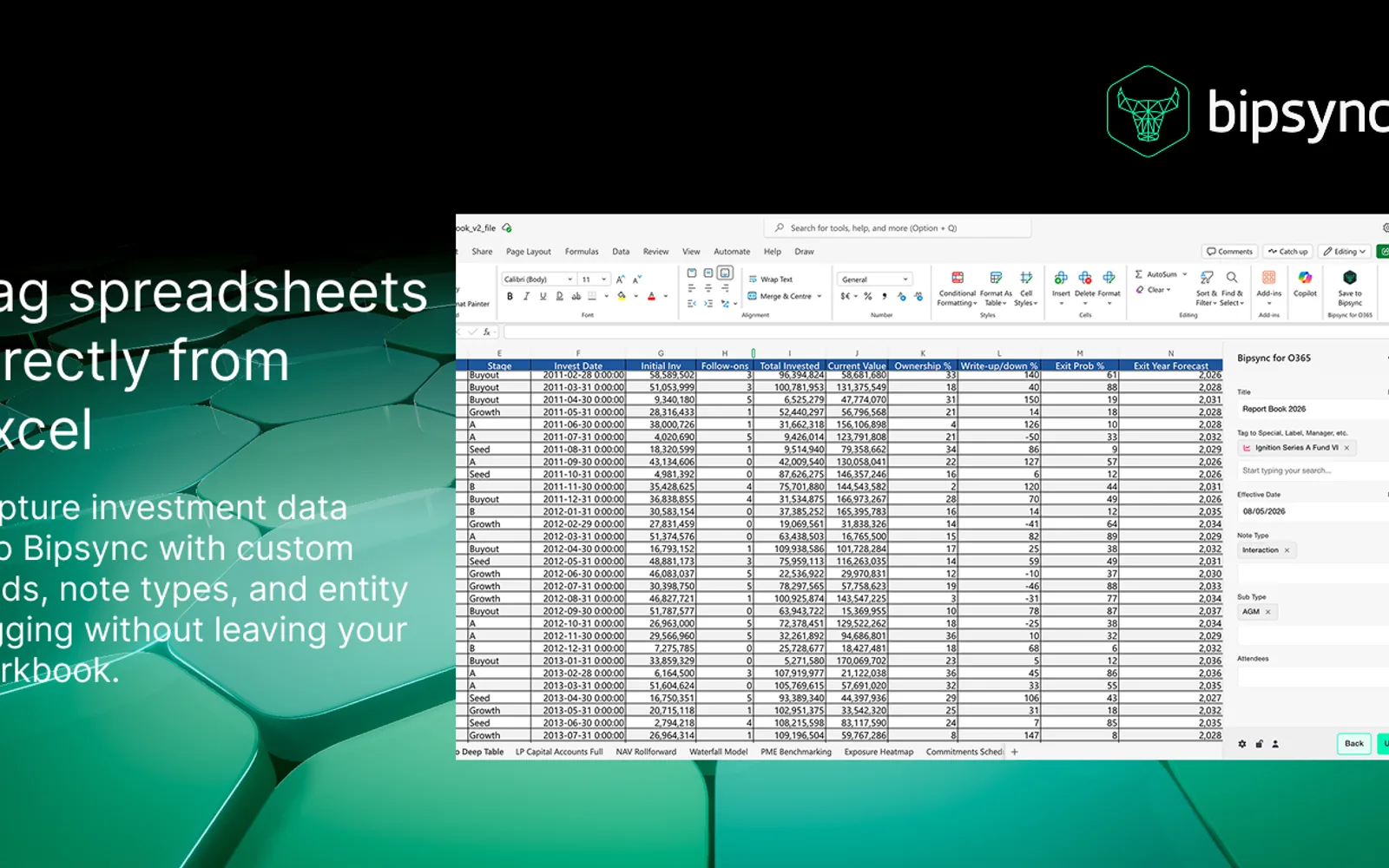Switch to the Page Layout tab
This screenshot has height=868, width=1389.
pos(528,252)
